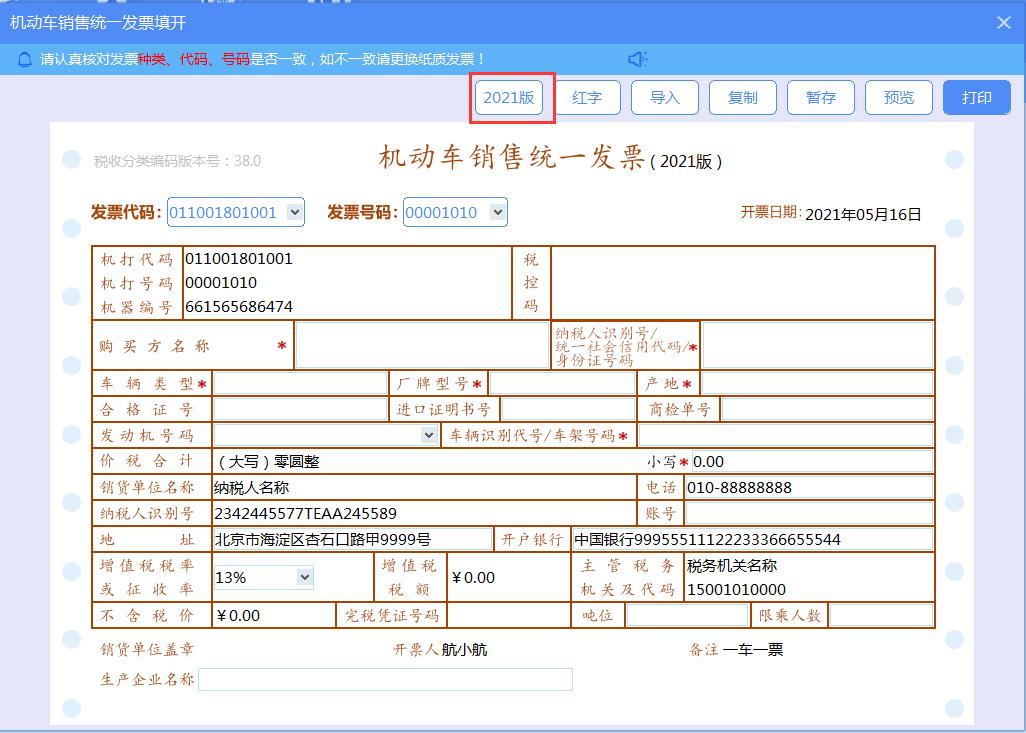This screenshot has width=1026, height=733.
Task: Click the 暂存 (Temporary Save) button
Action: (x=821, y=97)
